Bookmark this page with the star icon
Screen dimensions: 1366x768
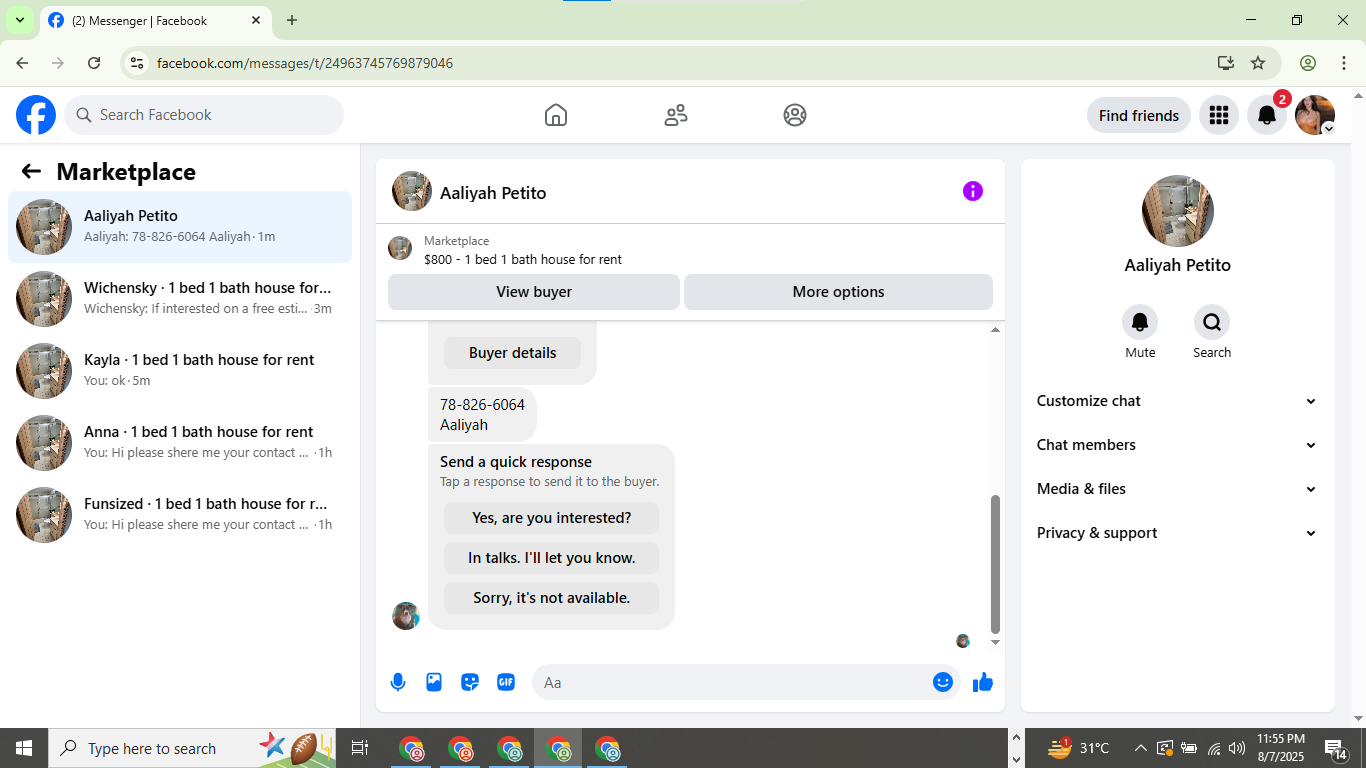[x=1258, y=63]
